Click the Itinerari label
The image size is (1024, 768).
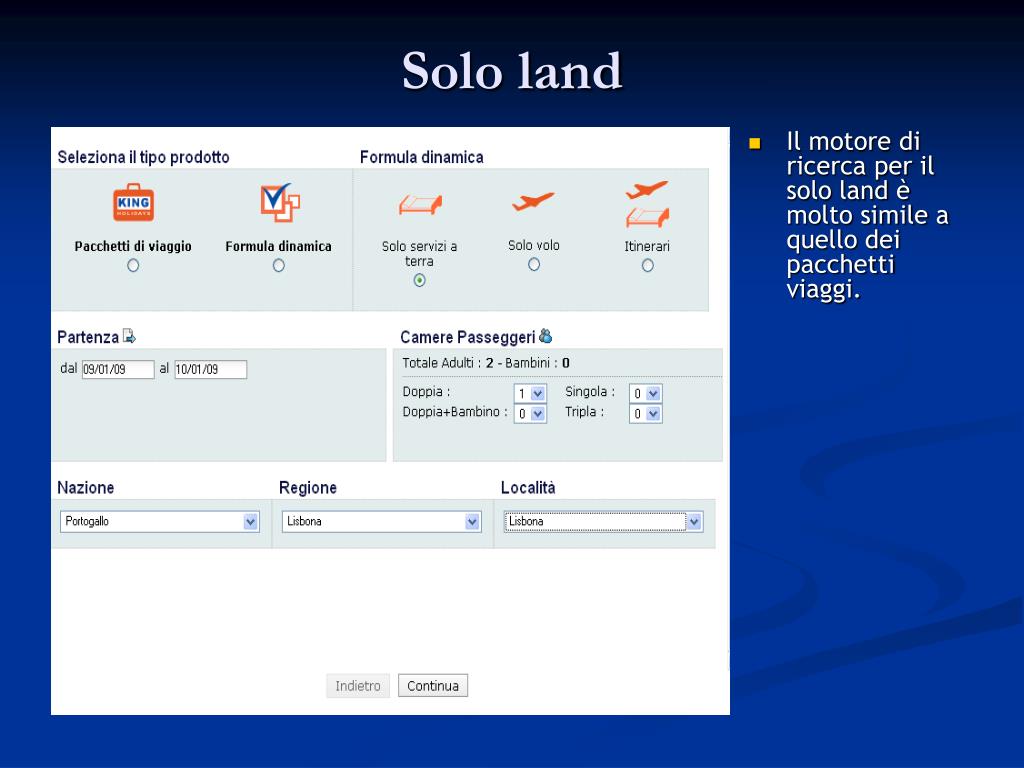pos(647,246)
